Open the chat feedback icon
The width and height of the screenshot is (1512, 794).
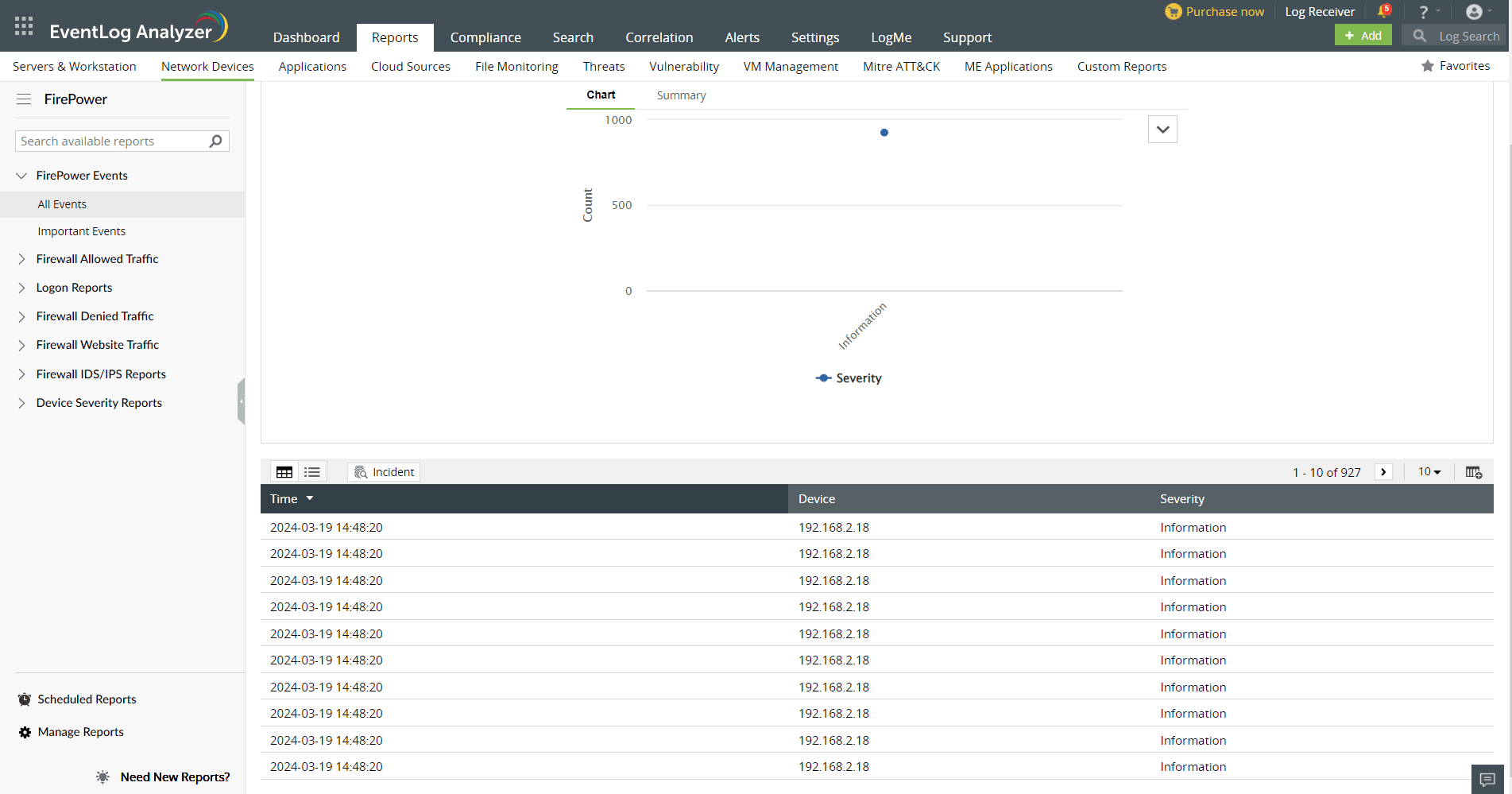[1487, 780]
